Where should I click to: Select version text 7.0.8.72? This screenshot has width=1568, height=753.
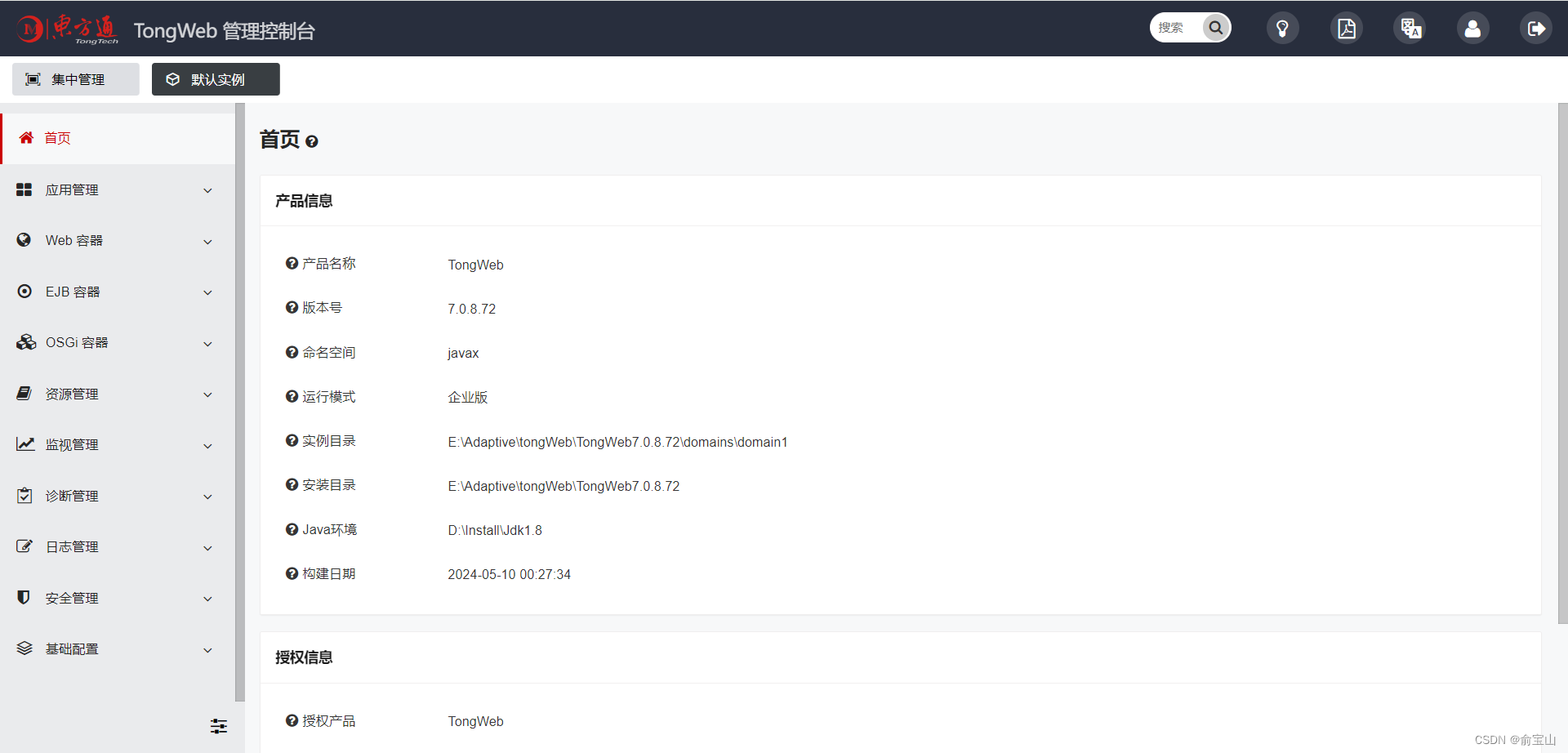click(x=472, y=309)
